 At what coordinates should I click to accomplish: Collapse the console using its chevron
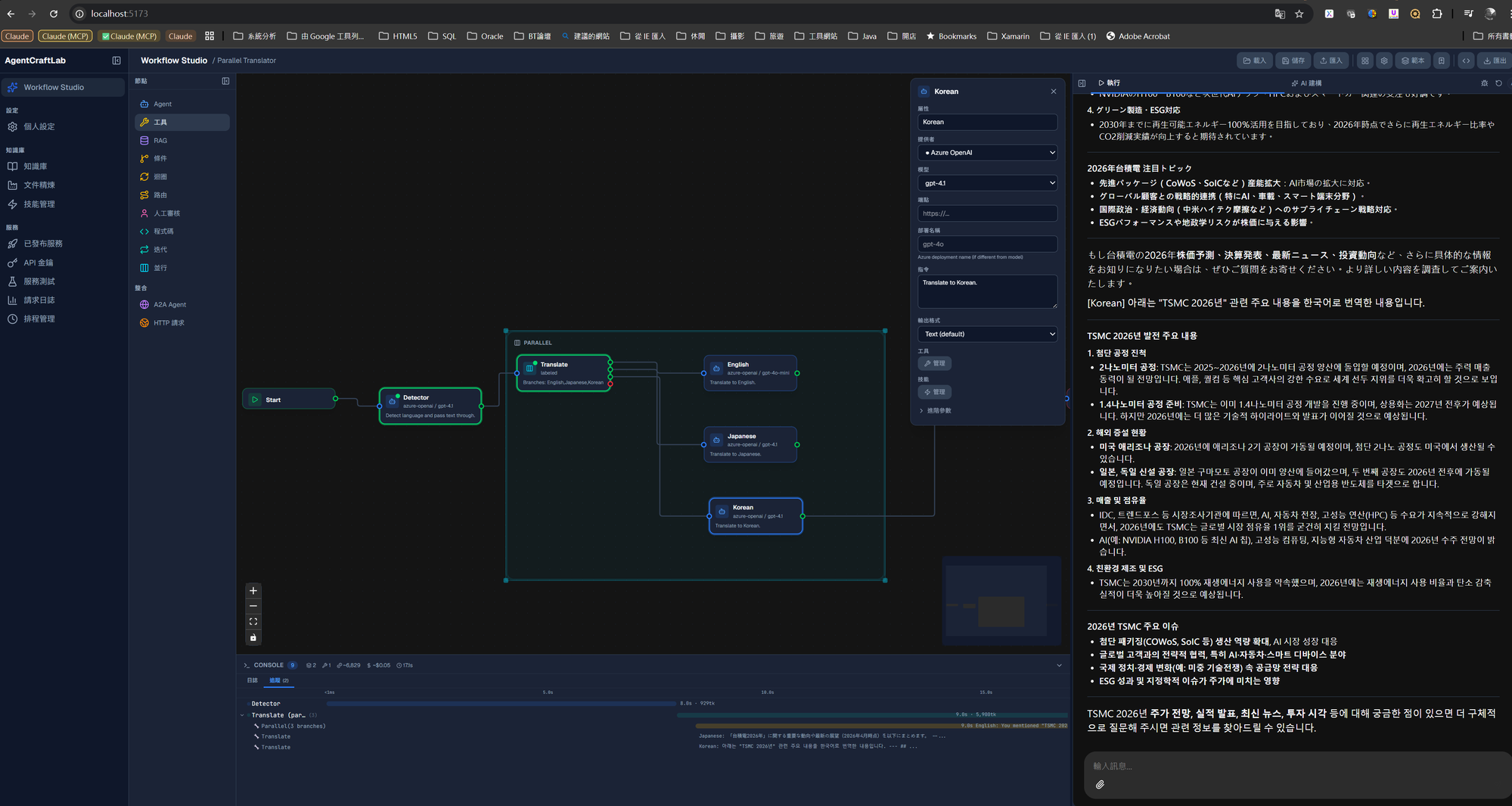pyautogui.click(x=1059, y=665)
